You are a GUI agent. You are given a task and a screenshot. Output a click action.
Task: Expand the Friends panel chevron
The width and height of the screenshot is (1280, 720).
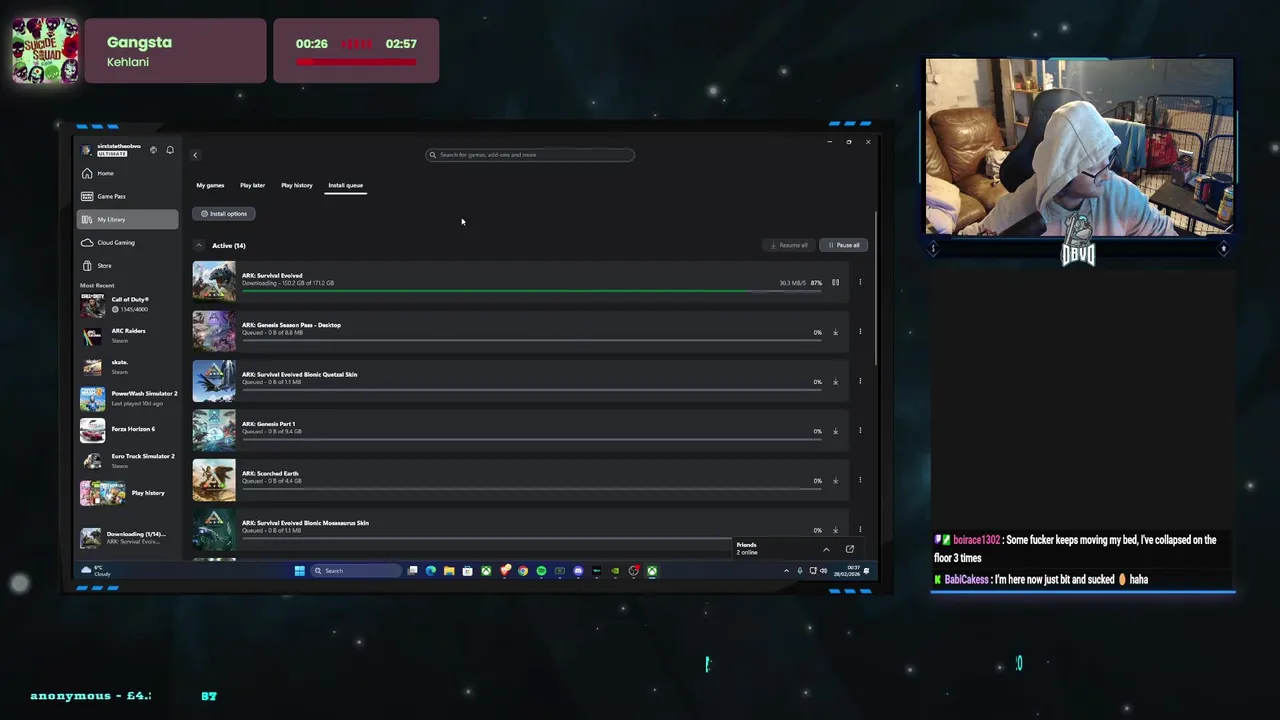tap(826, 549)
